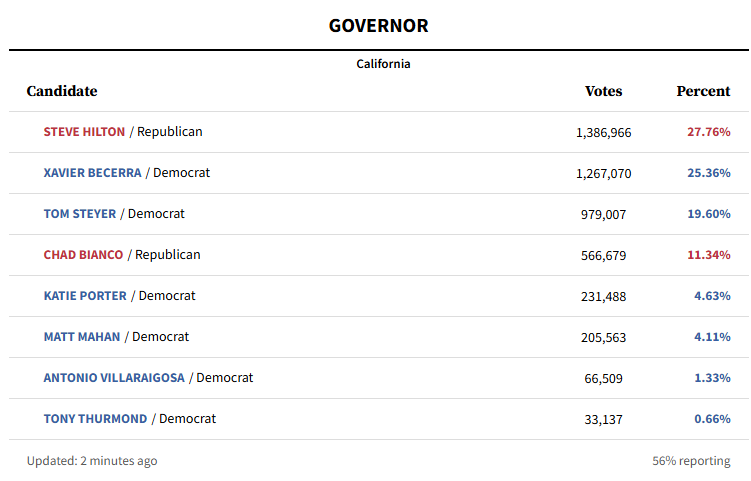The image size is (751, 481).
Task: Click the Candidate column header
Action: (62, 91)
